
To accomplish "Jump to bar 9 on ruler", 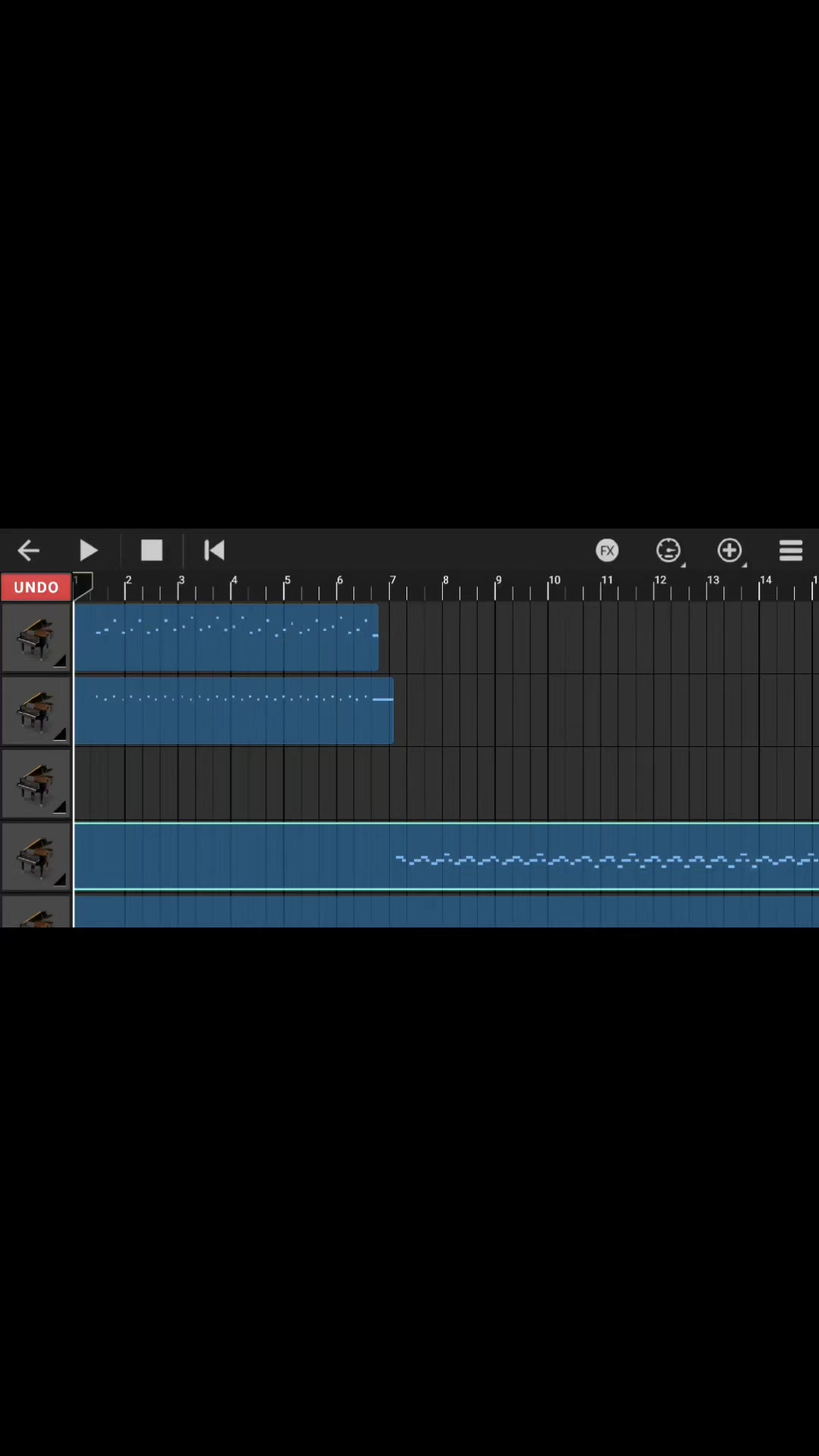I will pyautogui.click(x=498, y=580).
